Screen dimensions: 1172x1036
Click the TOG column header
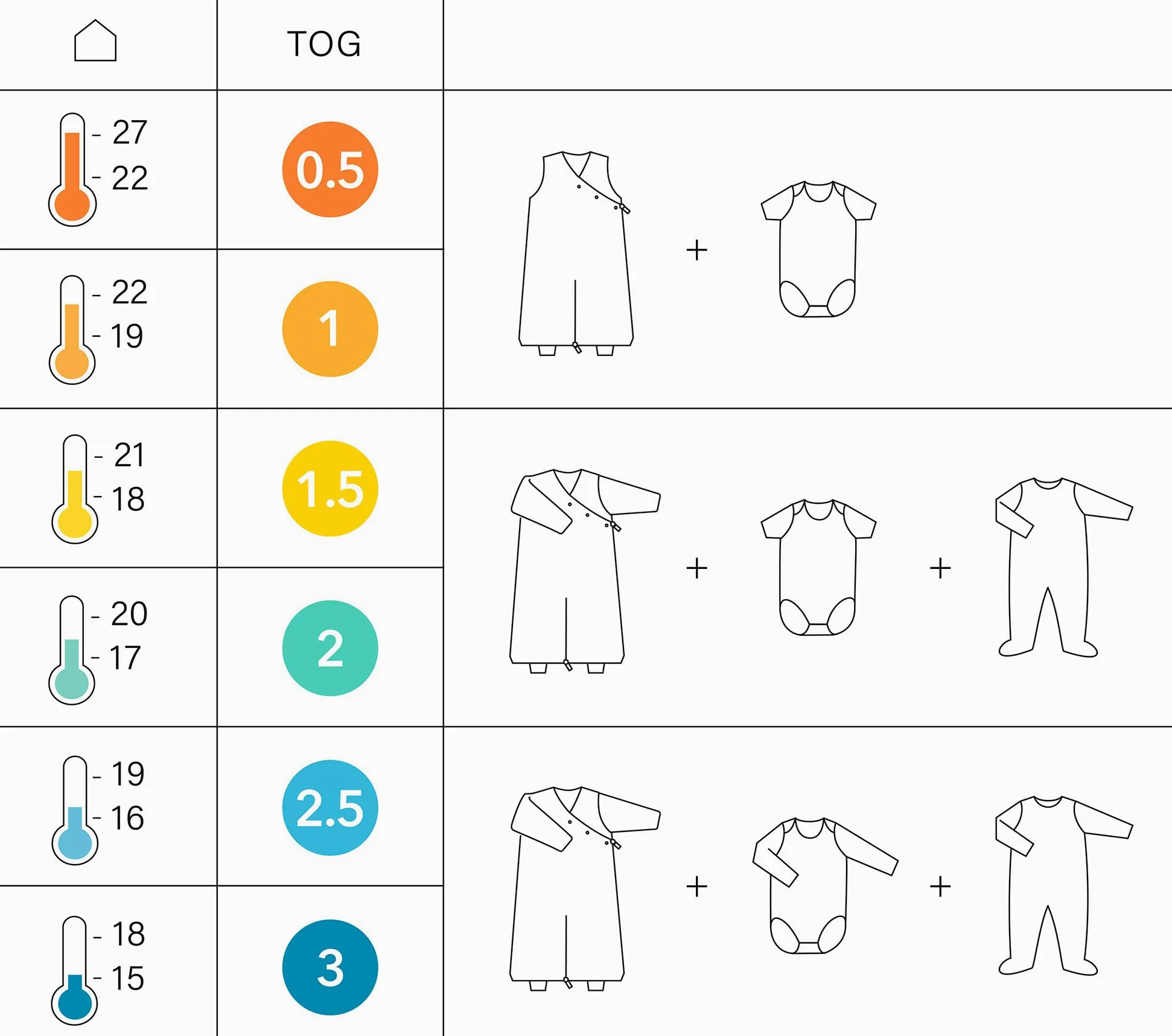pos(325,44)
